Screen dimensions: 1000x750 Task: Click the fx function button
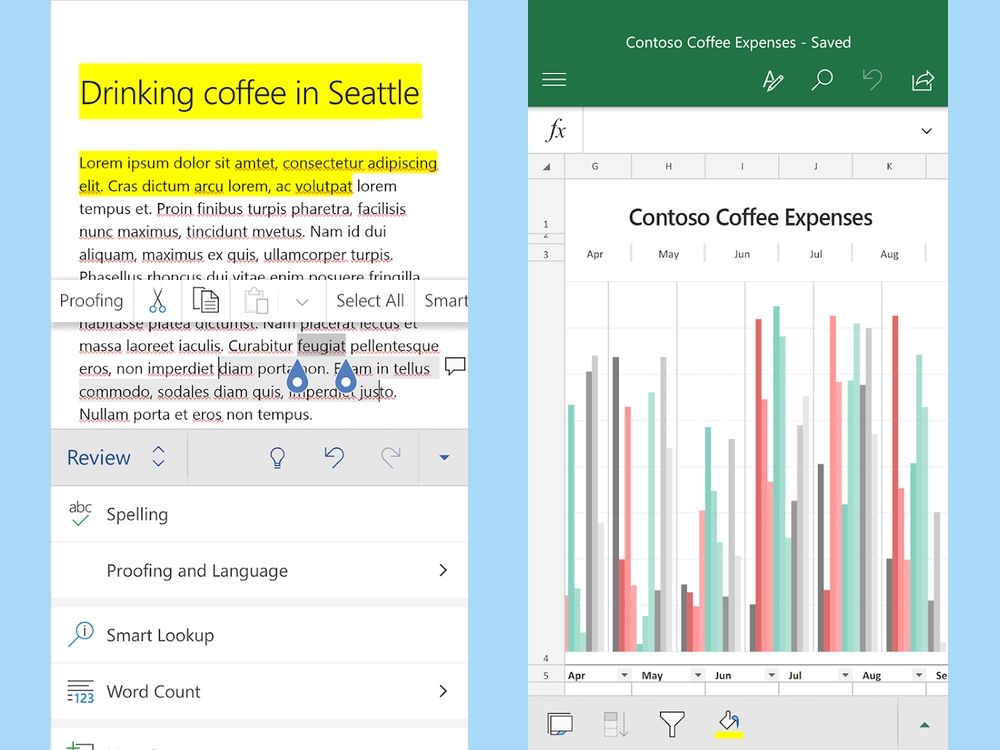click(555, 130)
